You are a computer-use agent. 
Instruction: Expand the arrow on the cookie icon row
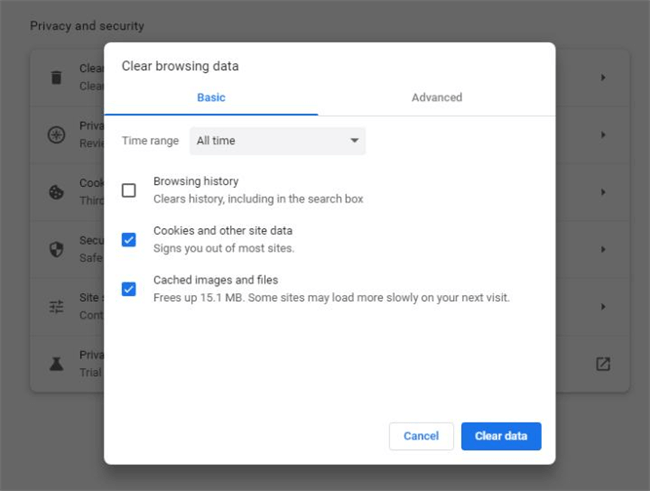click(603, 192)
